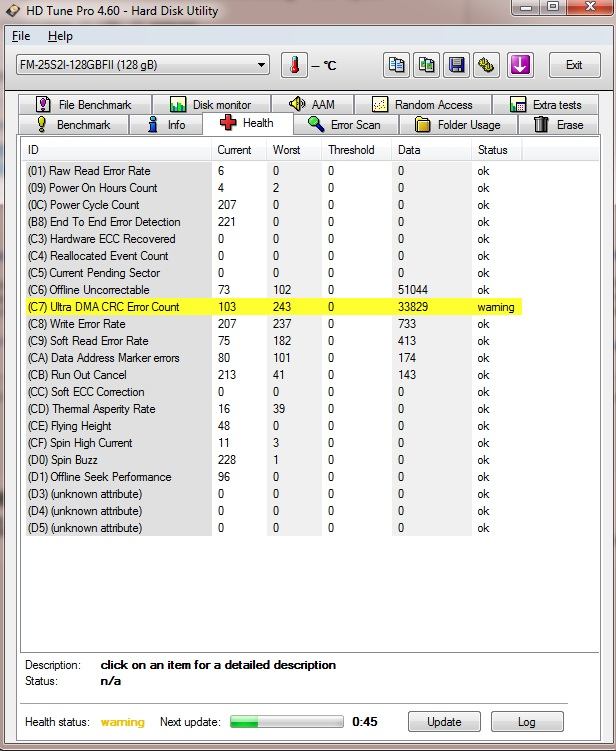Open the options wrench icon
616x751 pixels.
pos(486,65)
